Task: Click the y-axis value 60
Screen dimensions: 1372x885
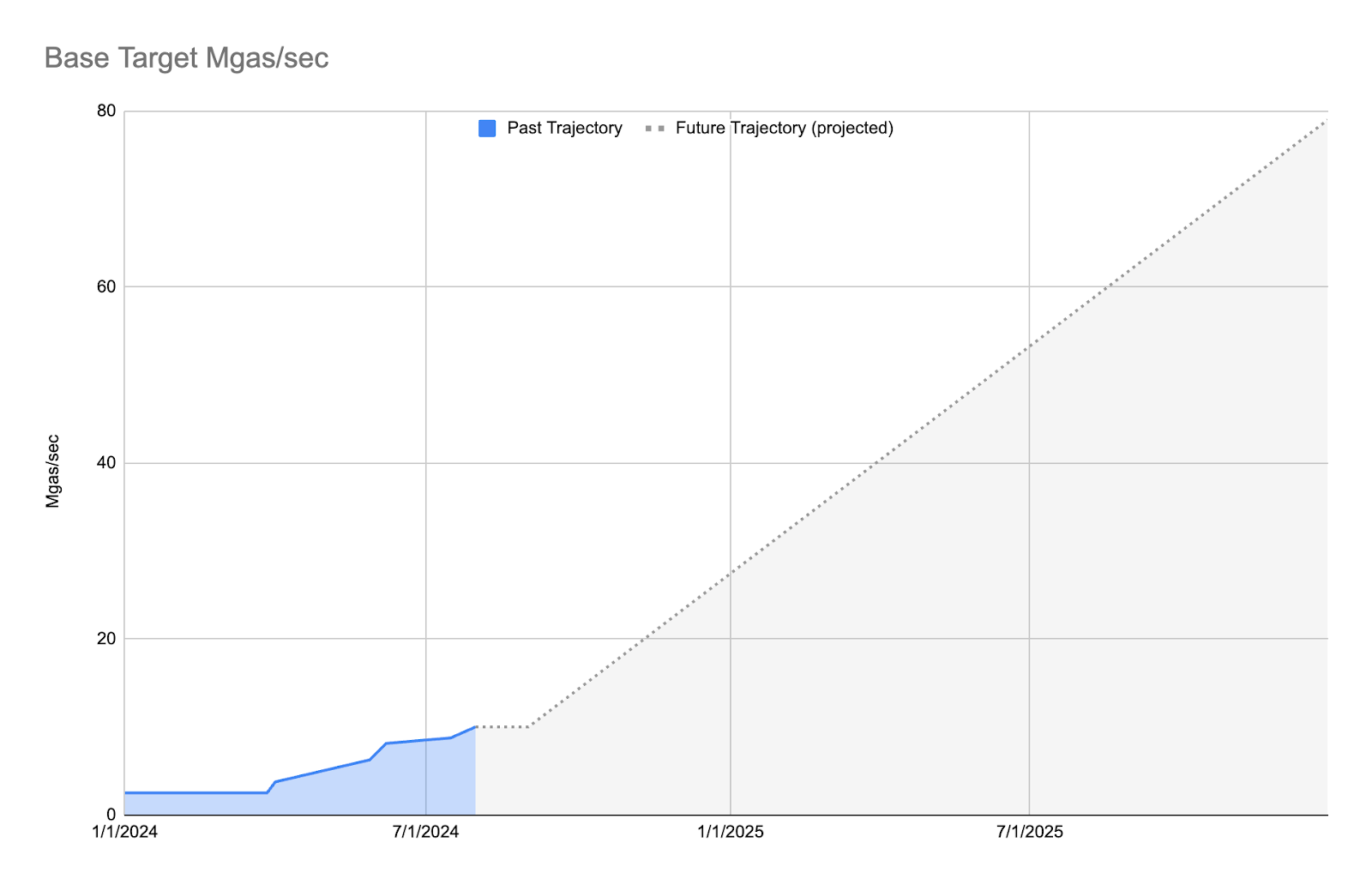Action: coord(106,287)
